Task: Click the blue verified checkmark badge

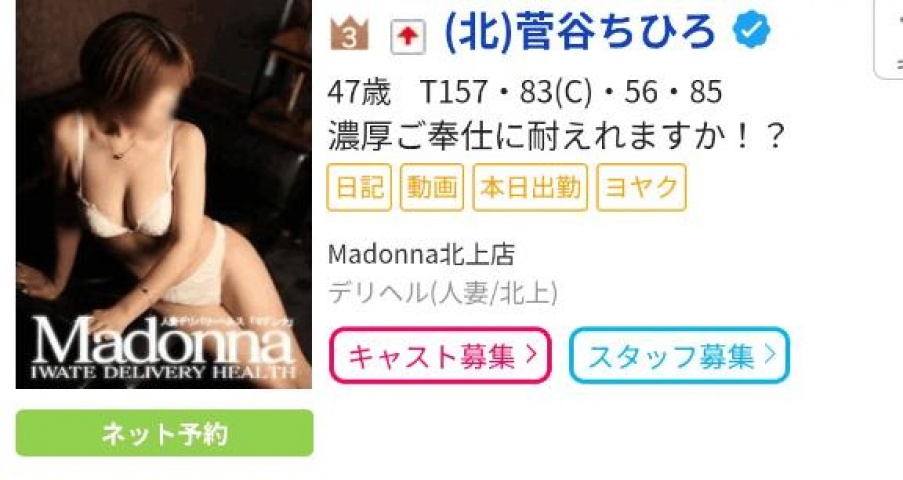Action: coord(752,31)
